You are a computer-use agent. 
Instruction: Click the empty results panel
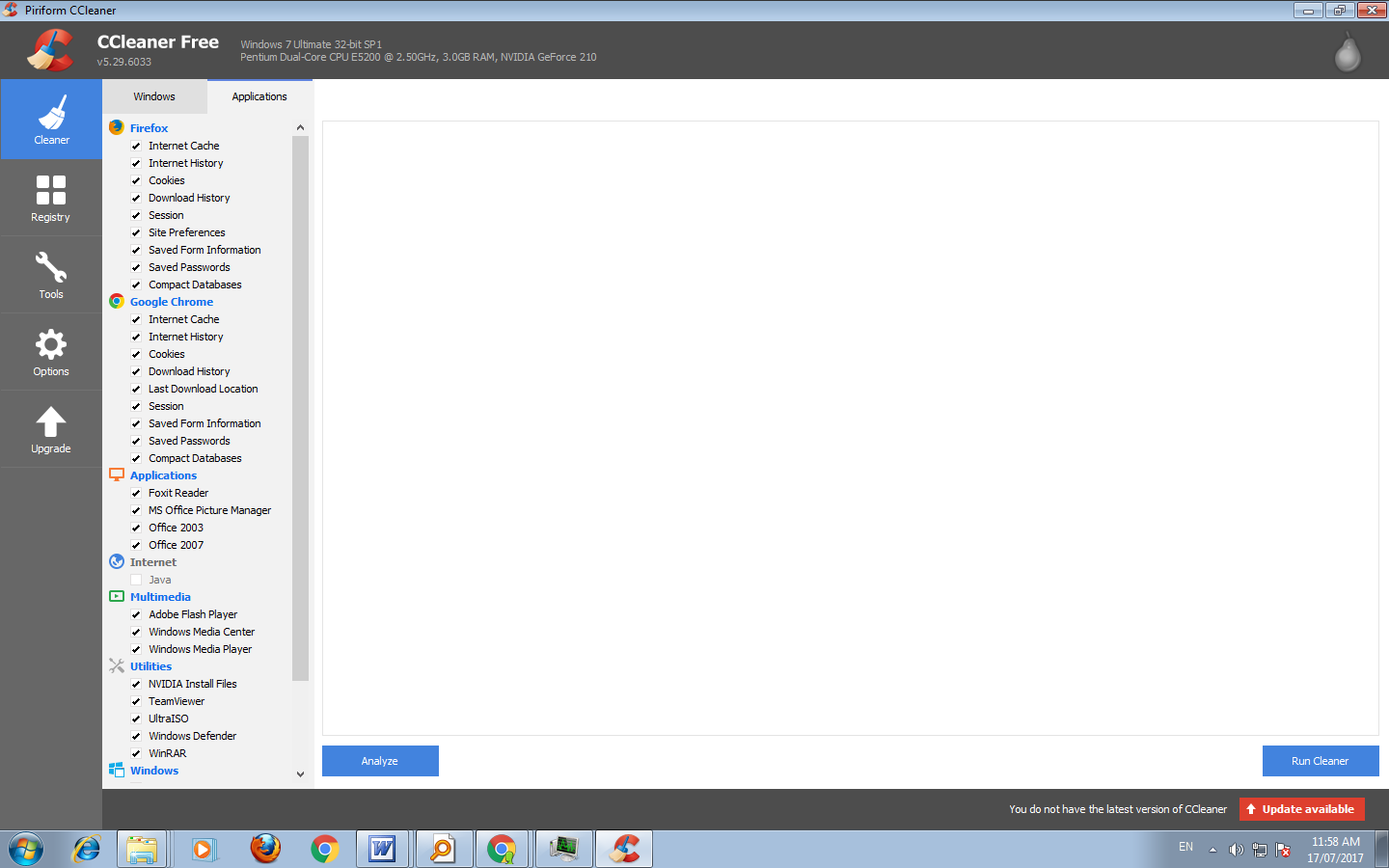click(851, 428)
